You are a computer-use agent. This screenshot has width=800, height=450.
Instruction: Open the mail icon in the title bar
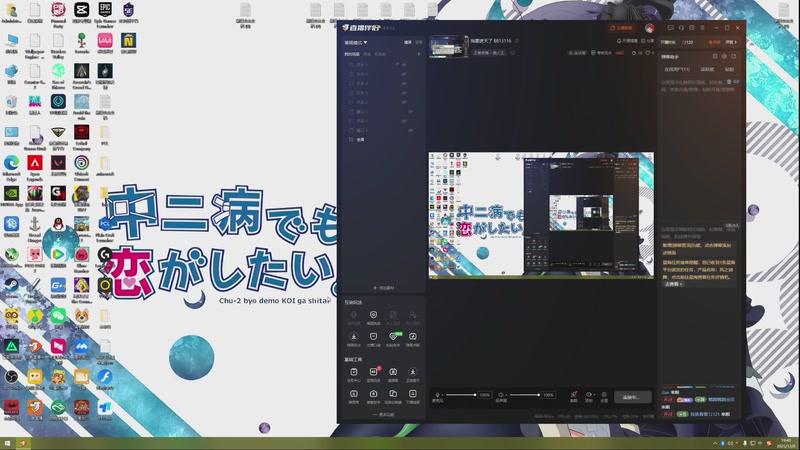pyautogui.click(x=692, y=28)
